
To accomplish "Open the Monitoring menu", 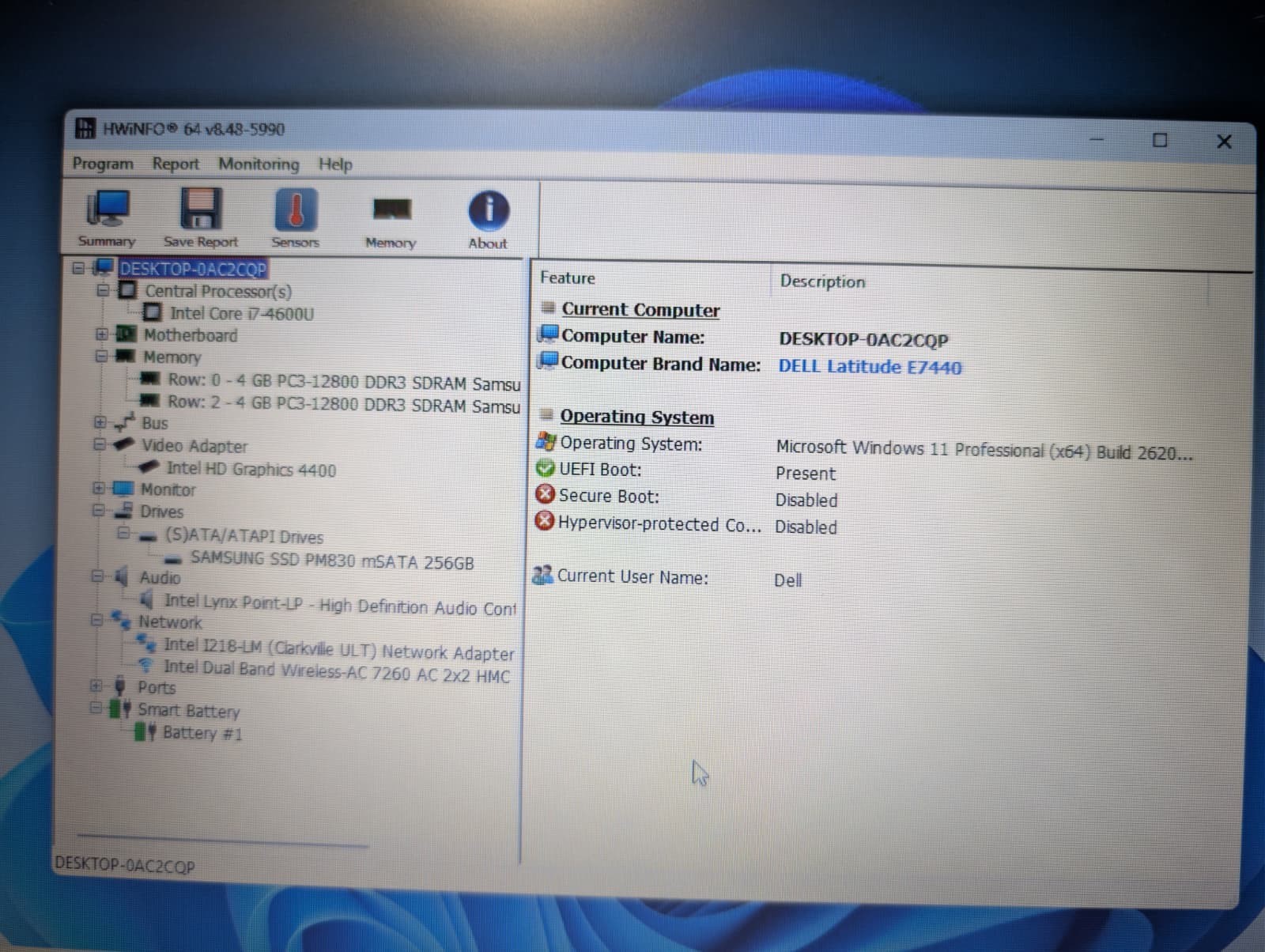I will tap(259, 164).
